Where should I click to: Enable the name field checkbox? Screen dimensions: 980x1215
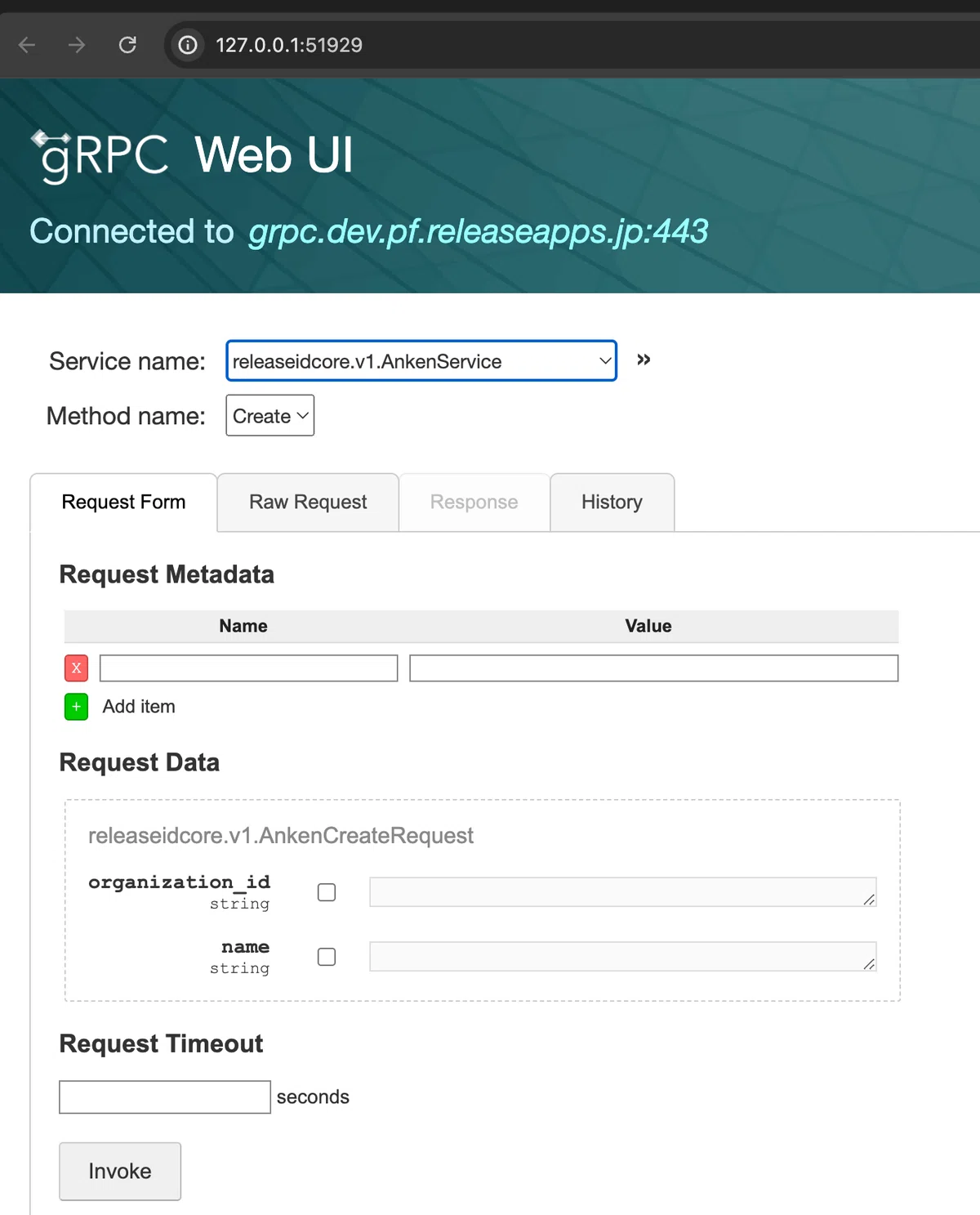click(327, 957)
